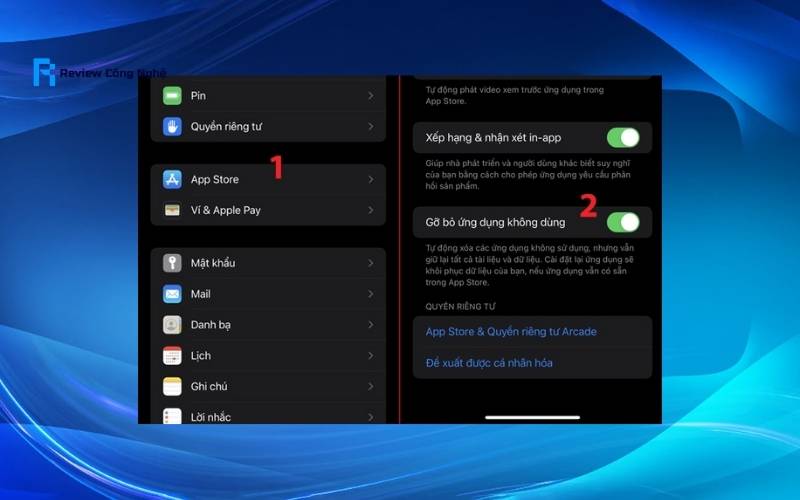Toggle Gỡ bỏ ứng dụng không dùng switch
The image size is (800, 500).
(623, 222)
